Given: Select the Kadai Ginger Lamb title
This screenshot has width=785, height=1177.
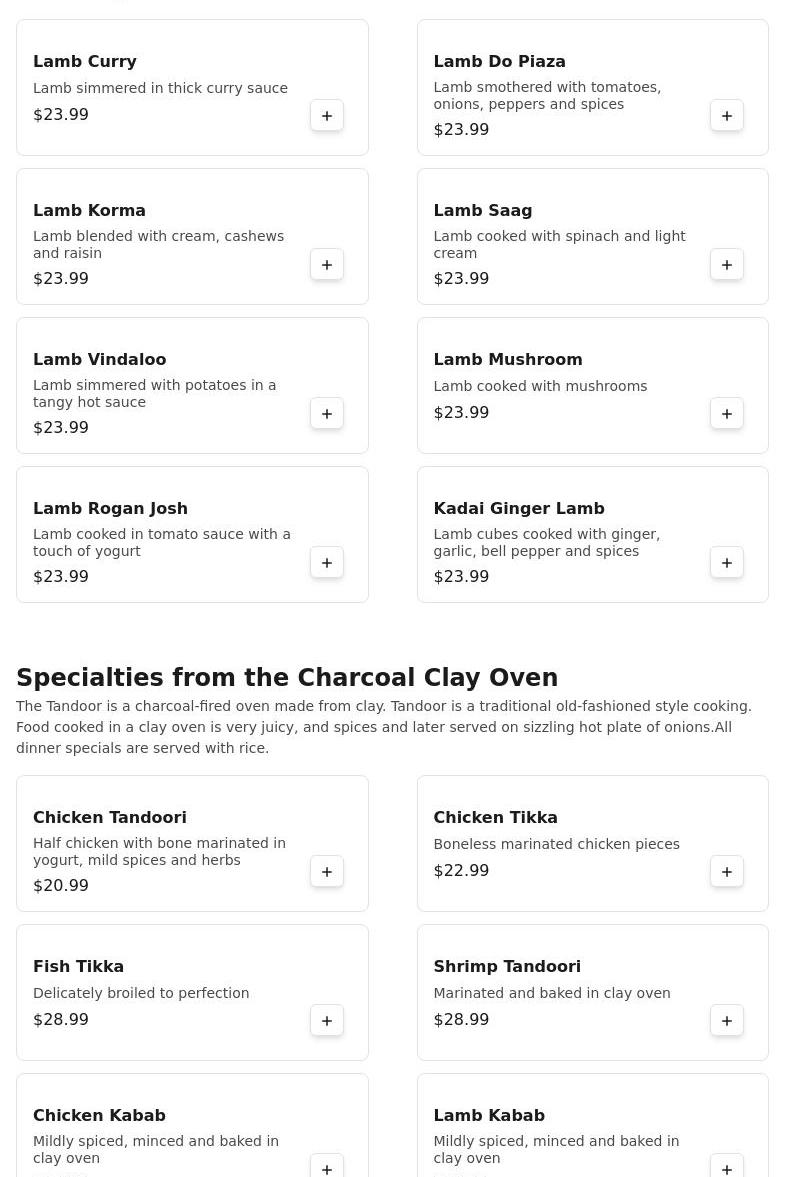Looking at the screenshot, I should pyautogui.click(x=519, y=509).
